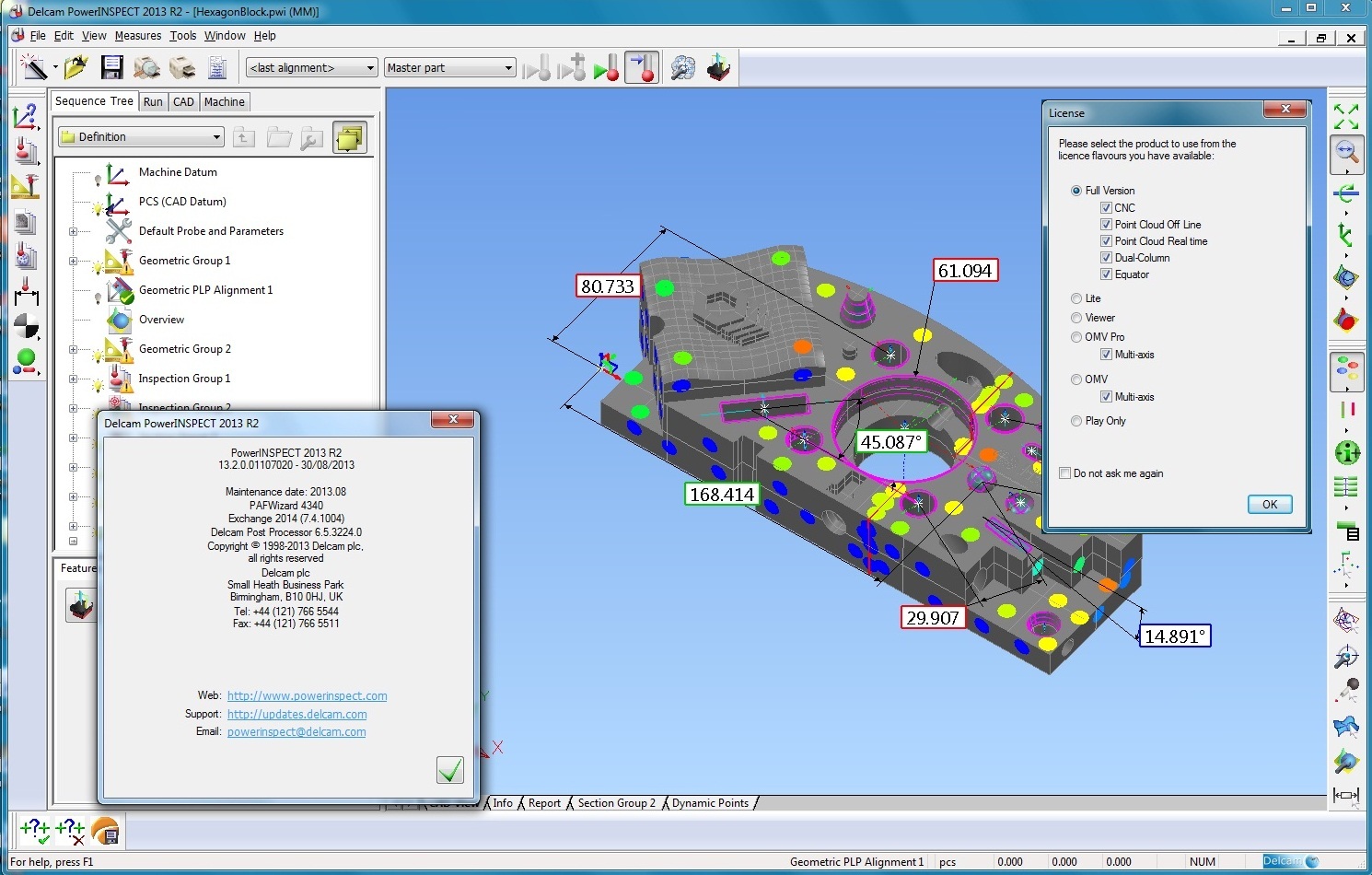Expand the Geometric Group 1 tree node

pos(73,262)
